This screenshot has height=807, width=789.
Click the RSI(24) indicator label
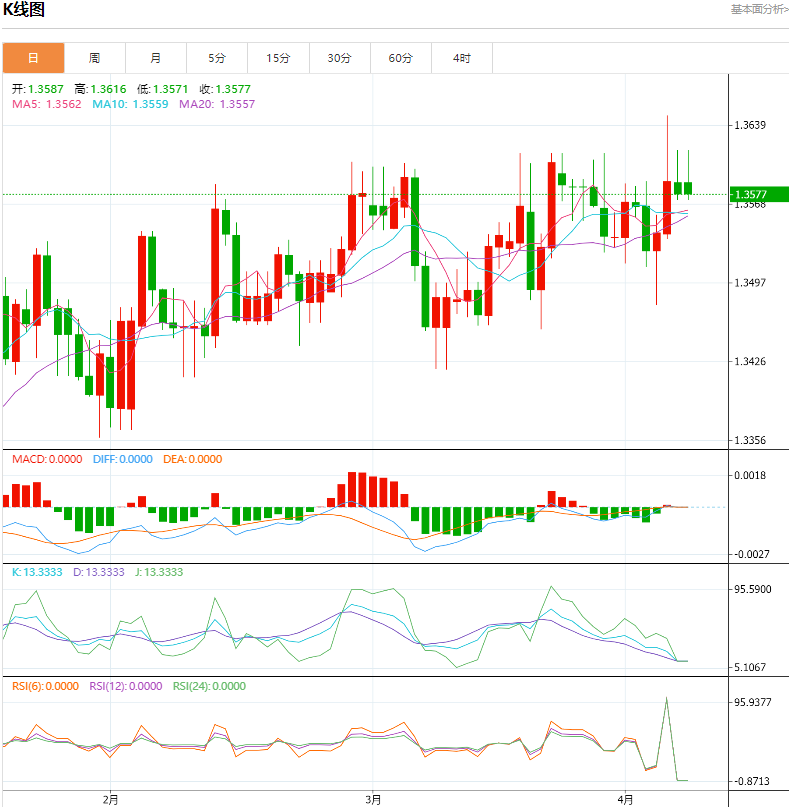[209, 687]
